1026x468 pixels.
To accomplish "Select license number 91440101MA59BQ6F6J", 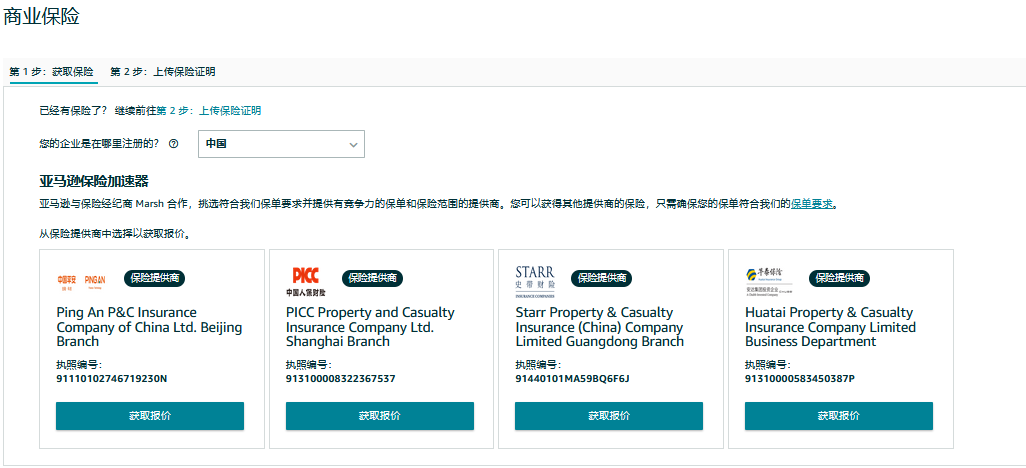I will [x=572, y=378].
